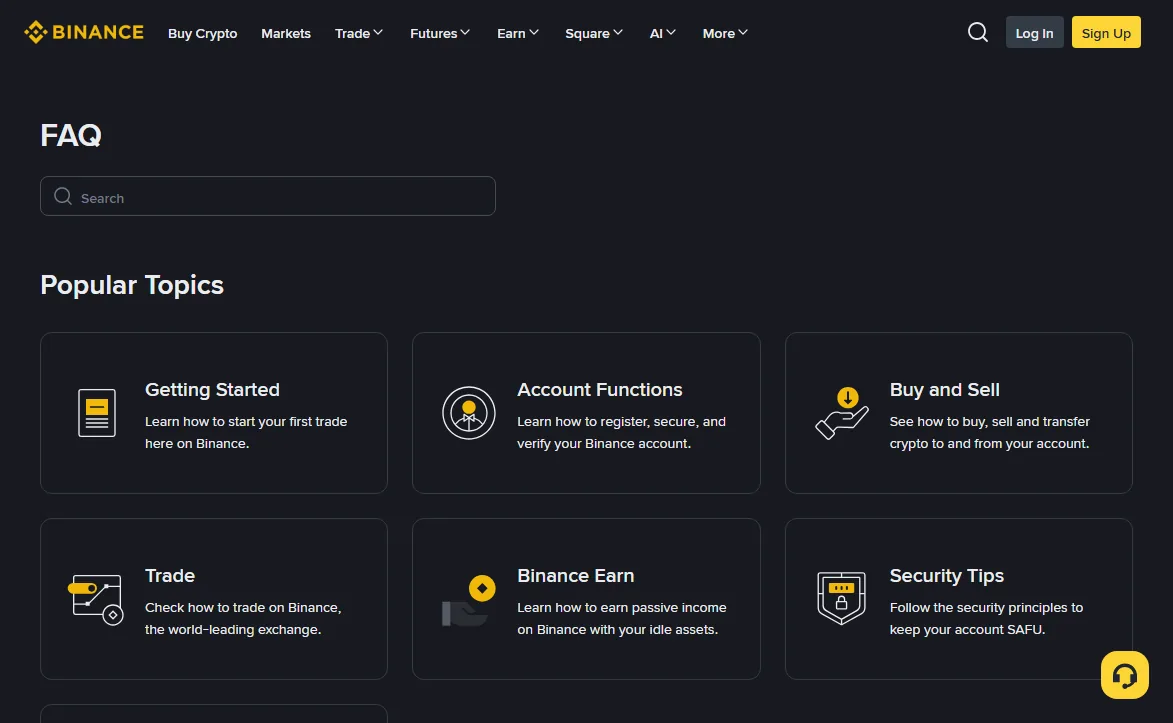Expand the Futures dropdown menu
The image size is (1173, 723).
coord(440,33)
